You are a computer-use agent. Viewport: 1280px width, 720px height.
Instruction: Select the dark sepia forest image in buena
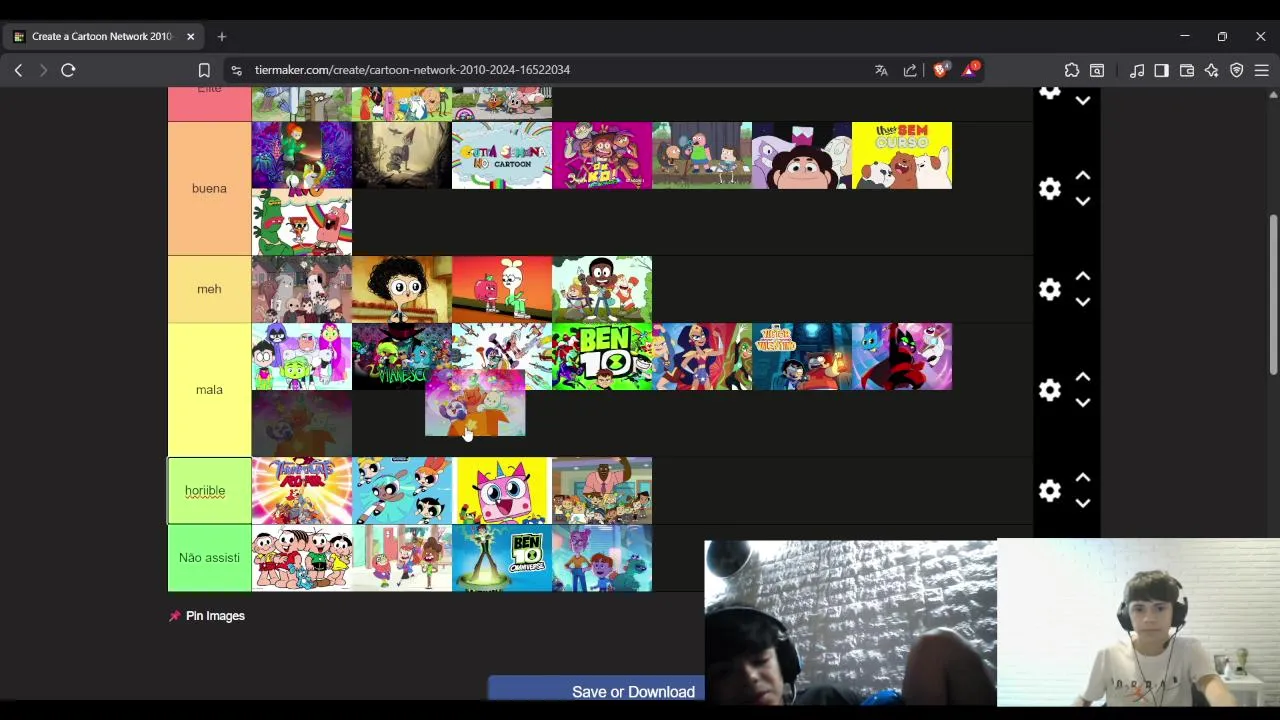(x=402, y=155)
